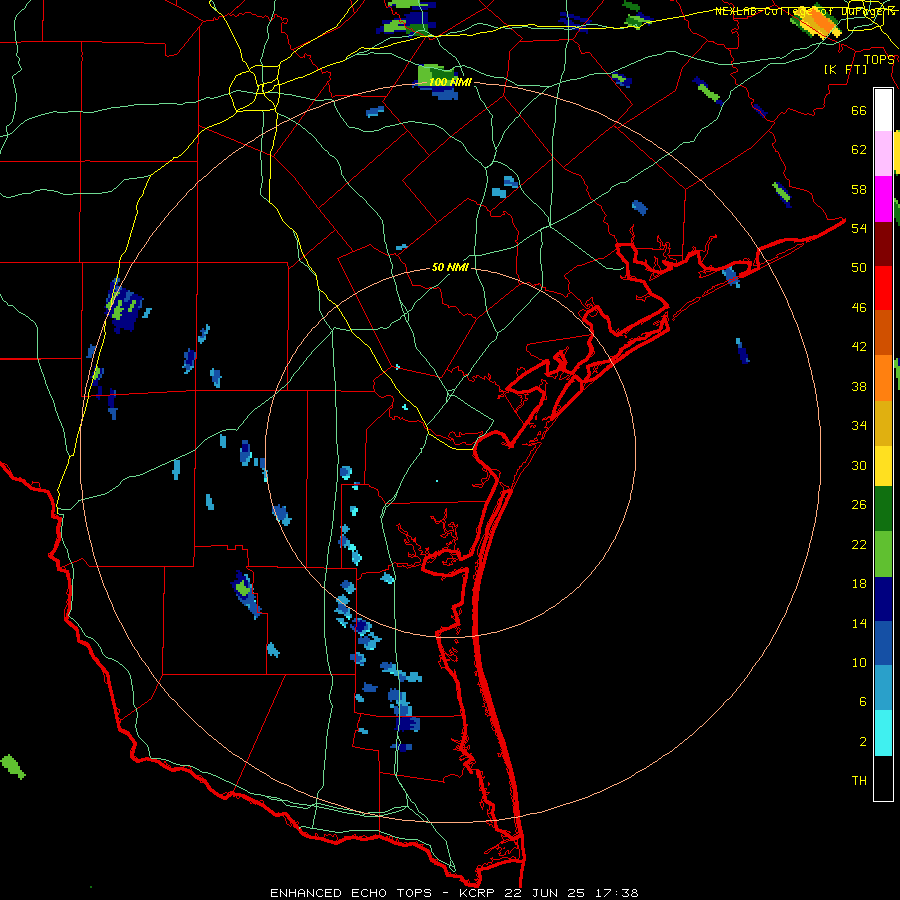This screenshot has width=900, height=900.
Task: Click the legend value "6"
Action: (x=863, y=702)
